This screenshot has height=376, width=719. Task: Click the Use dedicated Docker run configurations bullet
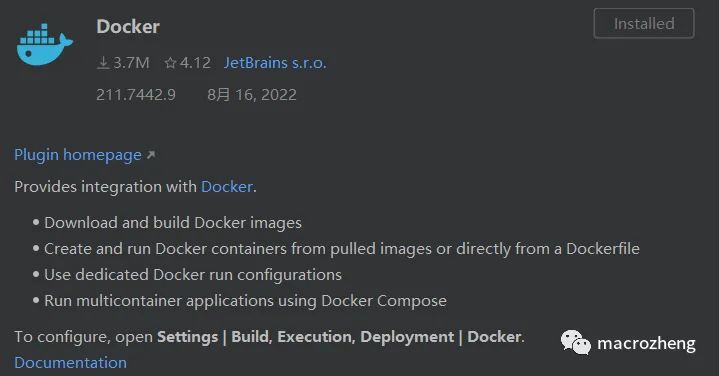193,275
